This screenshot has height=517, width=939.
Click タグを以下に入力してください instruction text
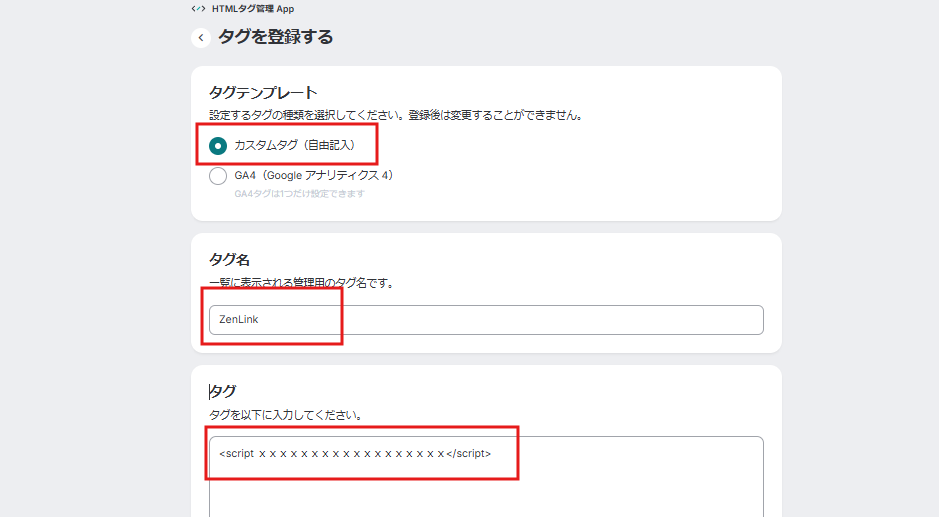(x=286, y=415)
